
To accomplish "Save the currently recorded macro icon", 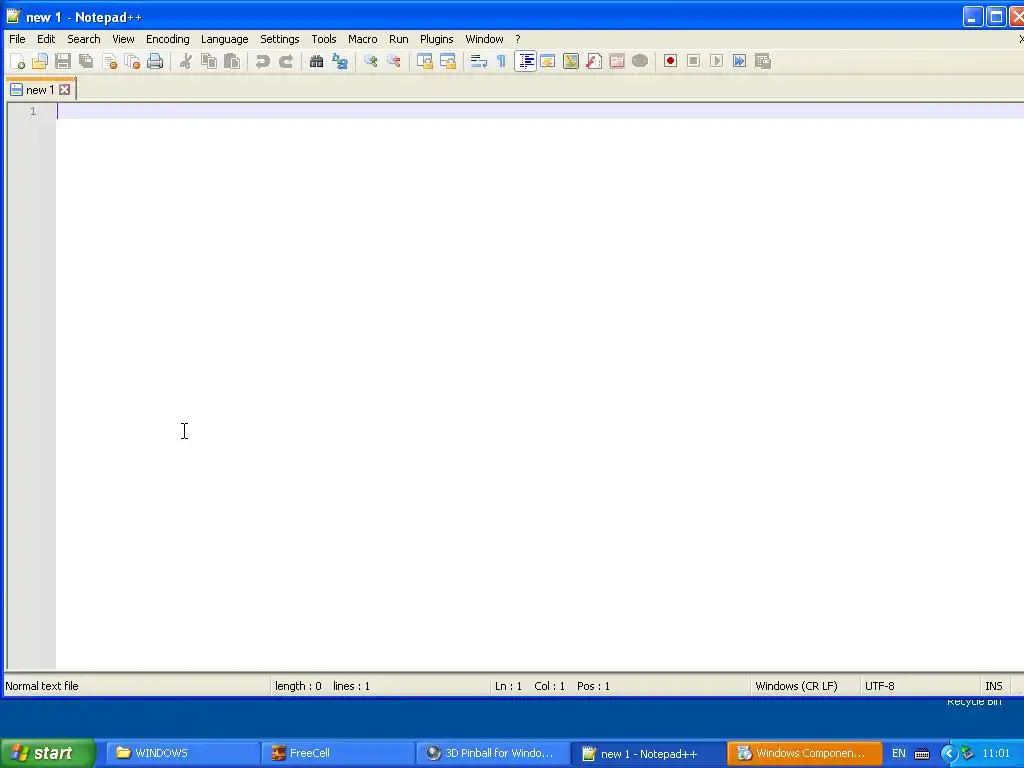I will (763, 61).
